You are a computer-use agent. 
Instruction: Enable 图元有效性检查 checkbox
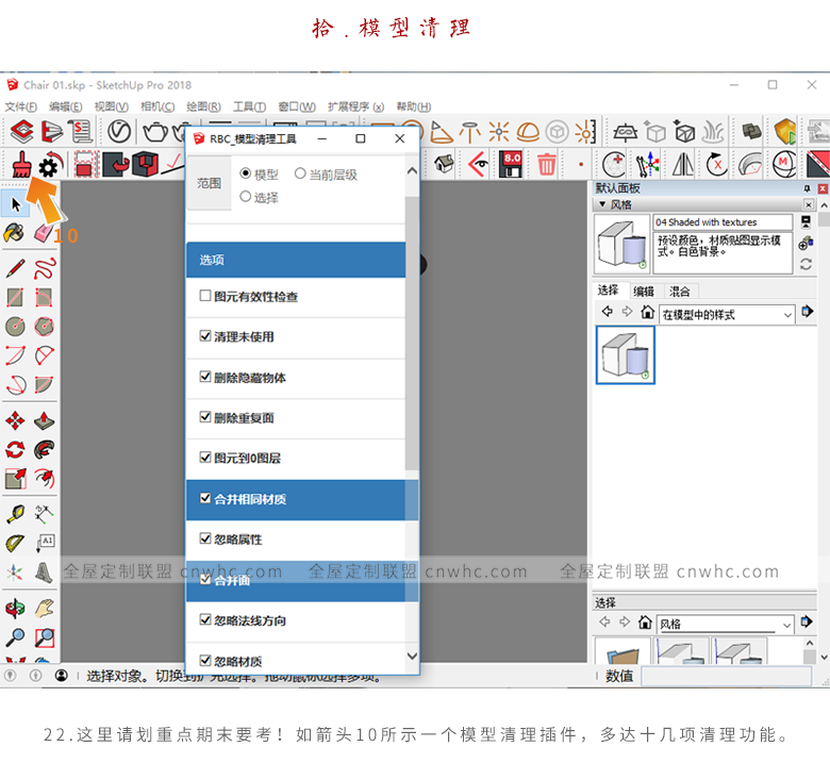coord(205,295)
